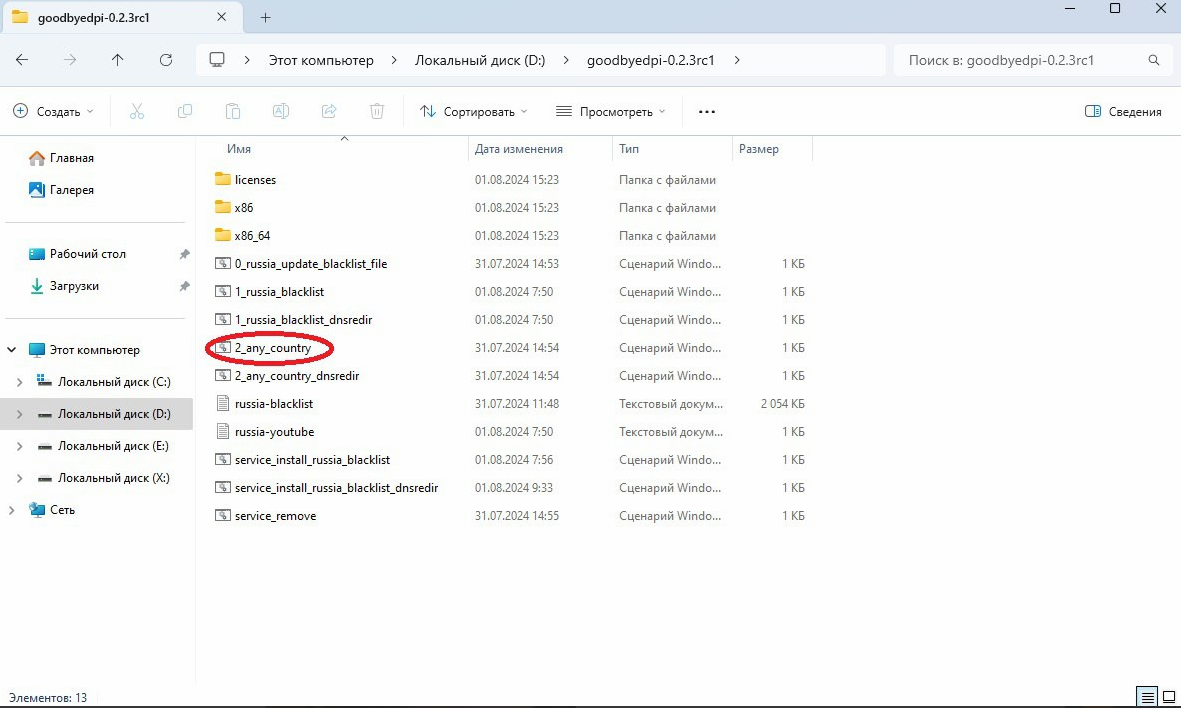The height and width of the screenshot is (708, 1181).
Task: Select the russia-youtube text file
Action: coord(274,432)
